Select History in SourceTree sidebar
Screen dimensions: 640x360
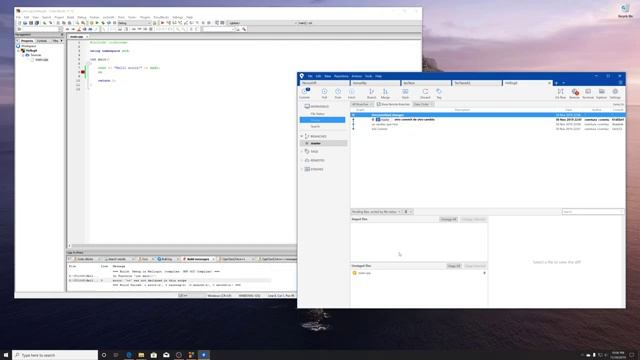pyautogui.click(x=322, y=120)
